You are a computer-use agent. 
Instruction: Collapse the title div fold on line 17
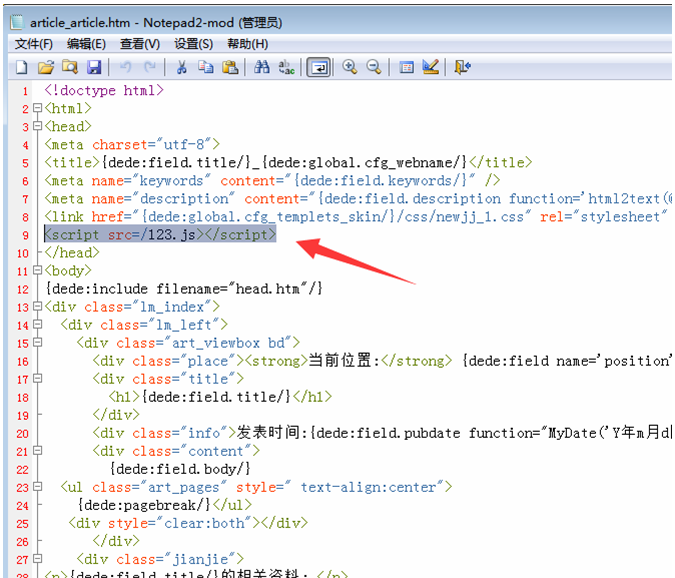[x=38, y=379]
